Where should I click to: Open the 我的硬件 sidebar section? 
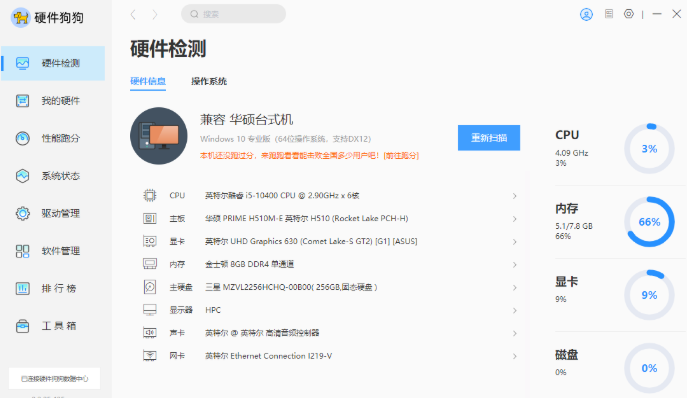53,101
